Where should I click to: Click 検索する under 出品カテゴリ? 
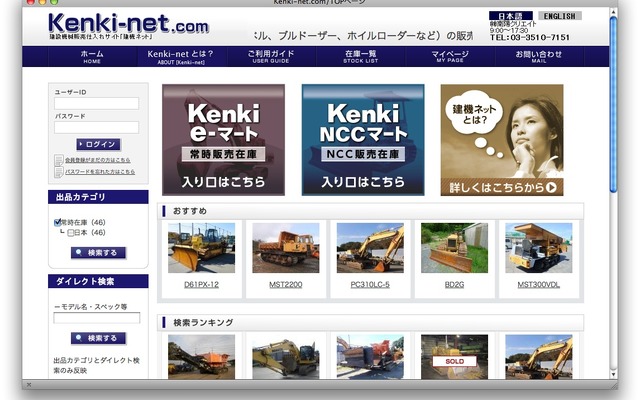point(98,253)
